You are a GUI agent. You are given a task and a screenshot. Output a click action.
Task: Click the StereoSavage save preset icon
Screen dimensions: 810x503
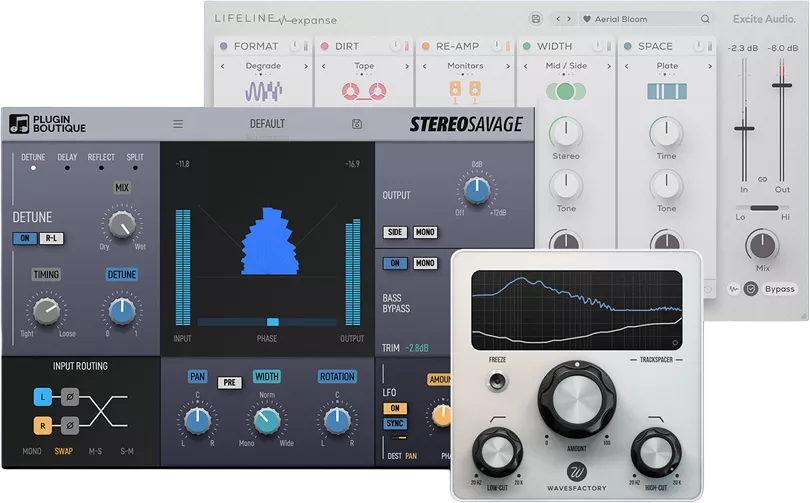click(x=357, y=124)
